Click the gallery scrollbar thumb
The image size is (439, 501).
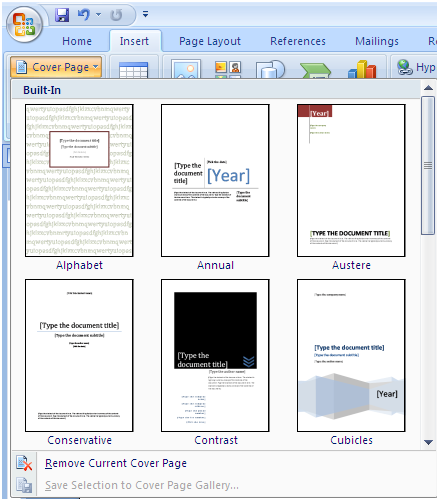428,166
